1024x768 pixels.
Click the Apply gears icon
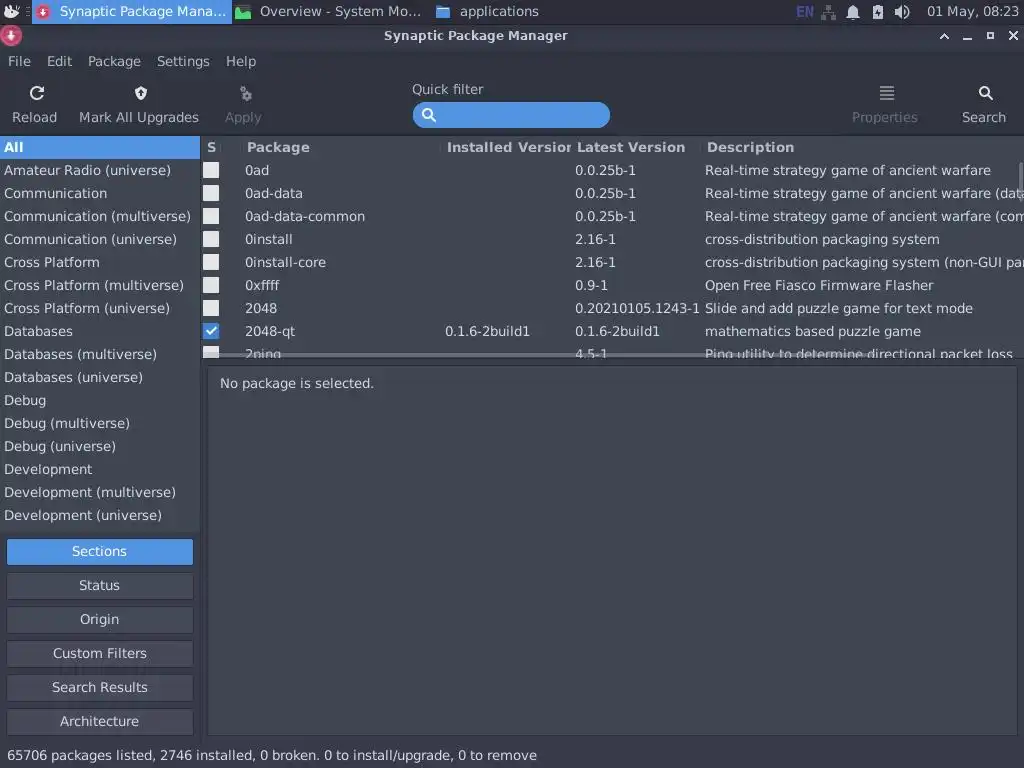point(246,94)
